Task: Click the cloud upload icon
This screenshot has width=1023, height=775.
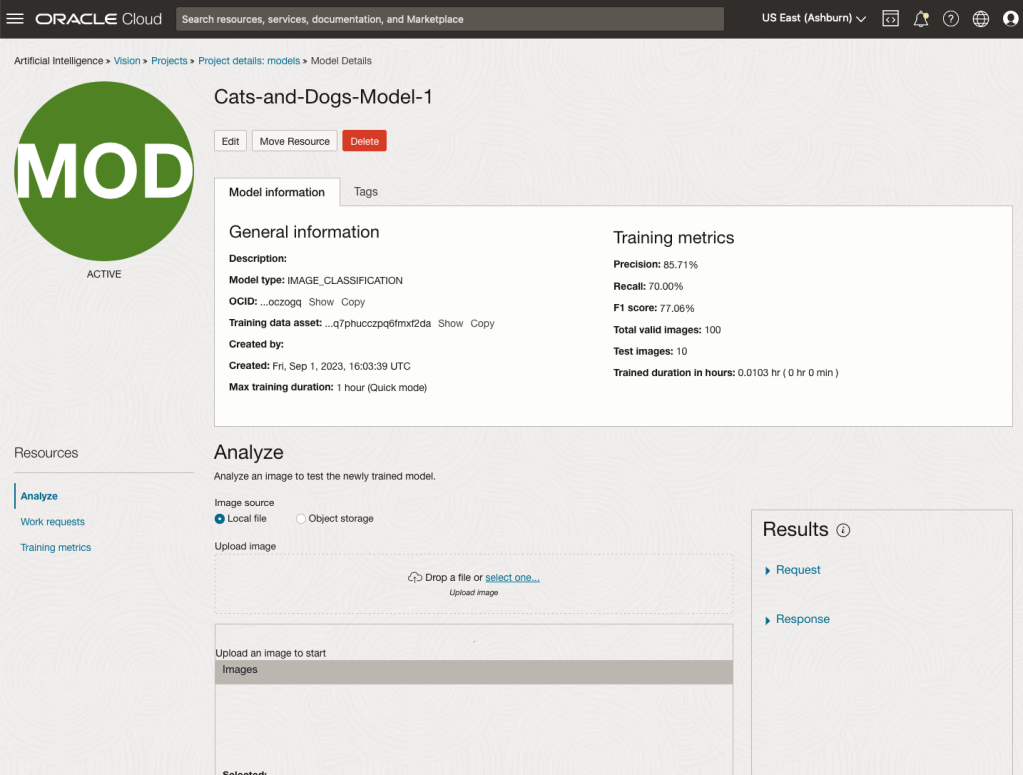Action: tap(414, 578)
